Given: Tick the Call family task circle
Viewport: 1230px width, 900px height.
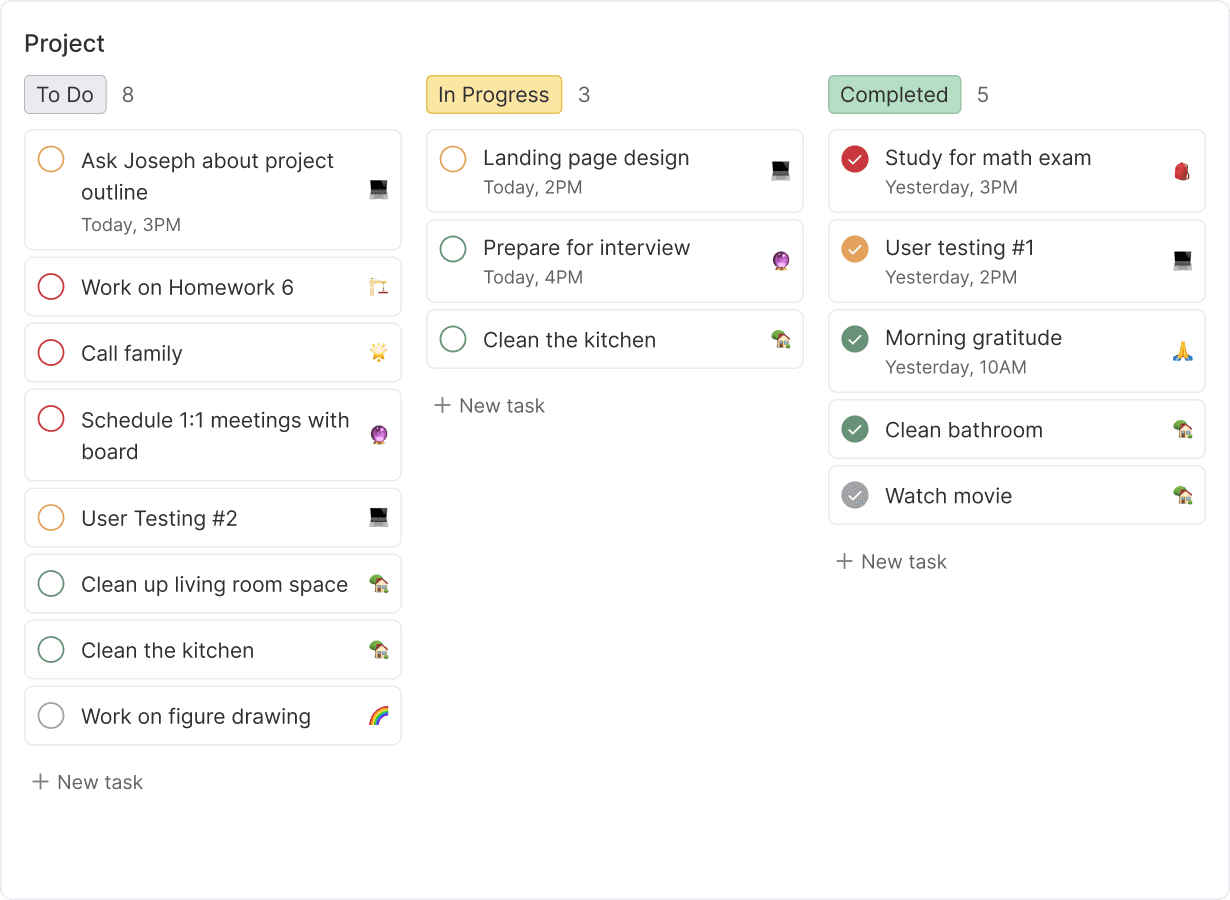Looking at the screenshot, I should tap(51, 353).
